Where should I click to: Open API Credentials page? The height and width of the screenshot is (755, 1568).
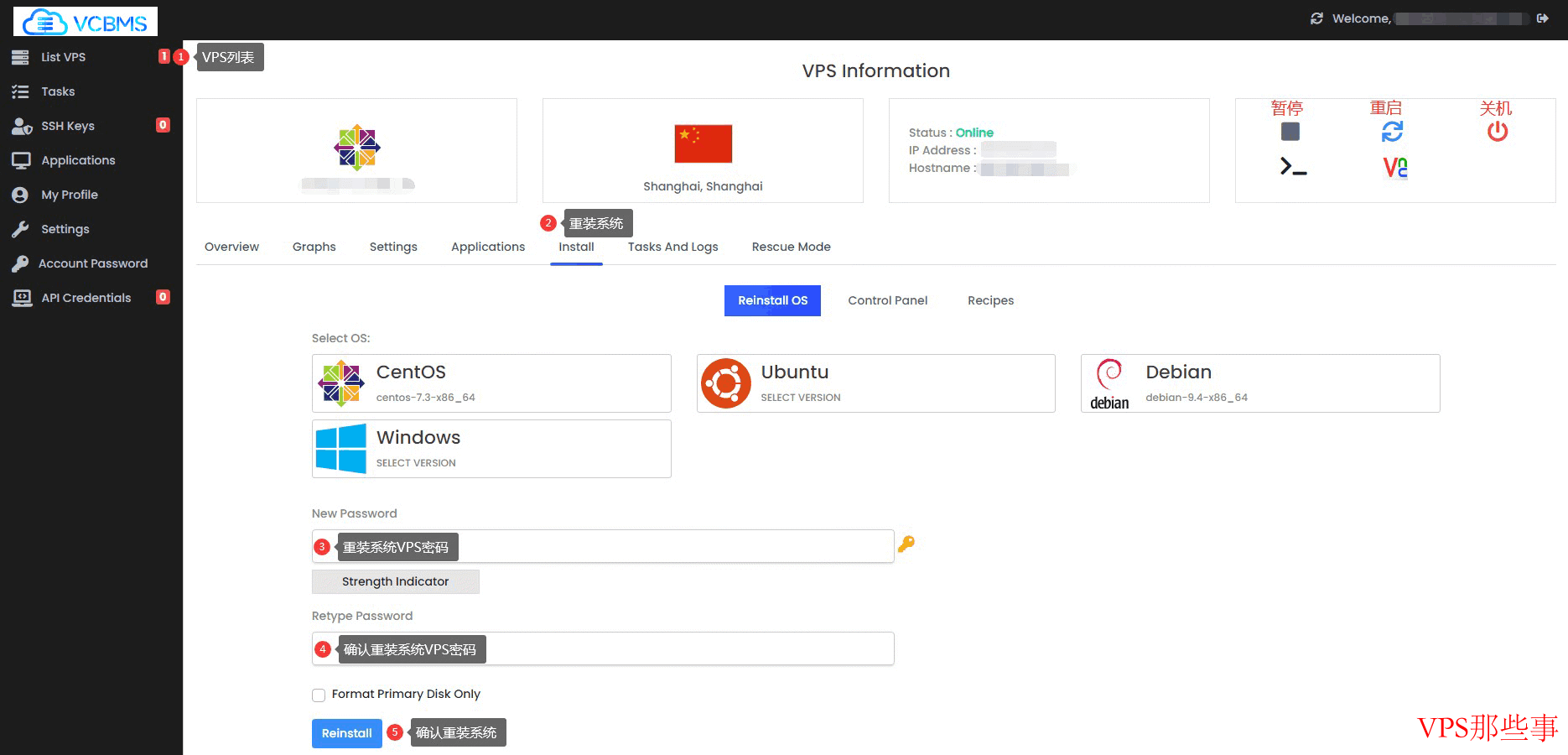pyautogui.click(x=86, y=298)
